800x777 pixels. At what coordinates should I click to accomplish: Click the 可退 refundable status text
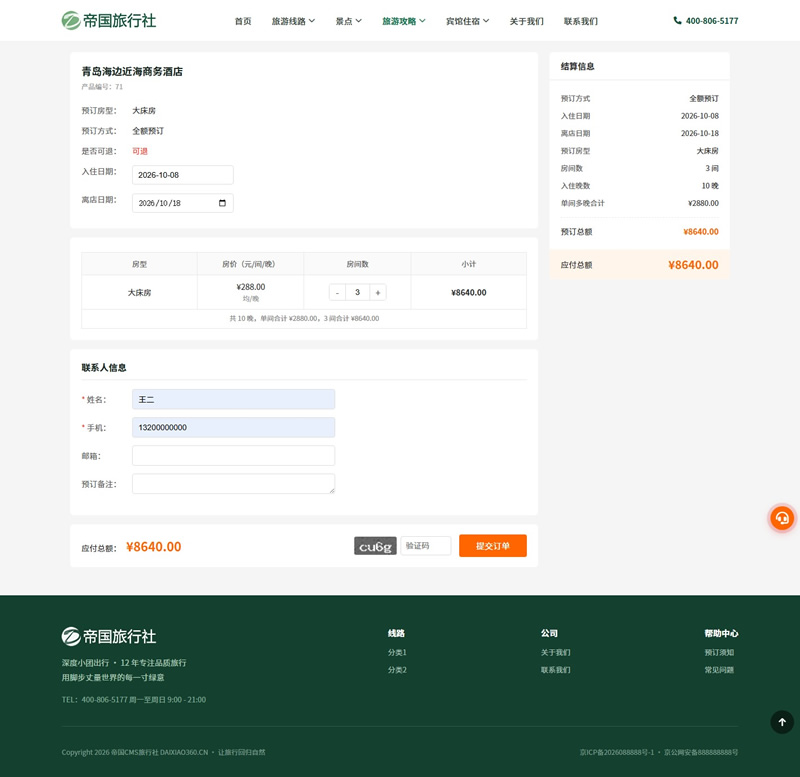140,152
